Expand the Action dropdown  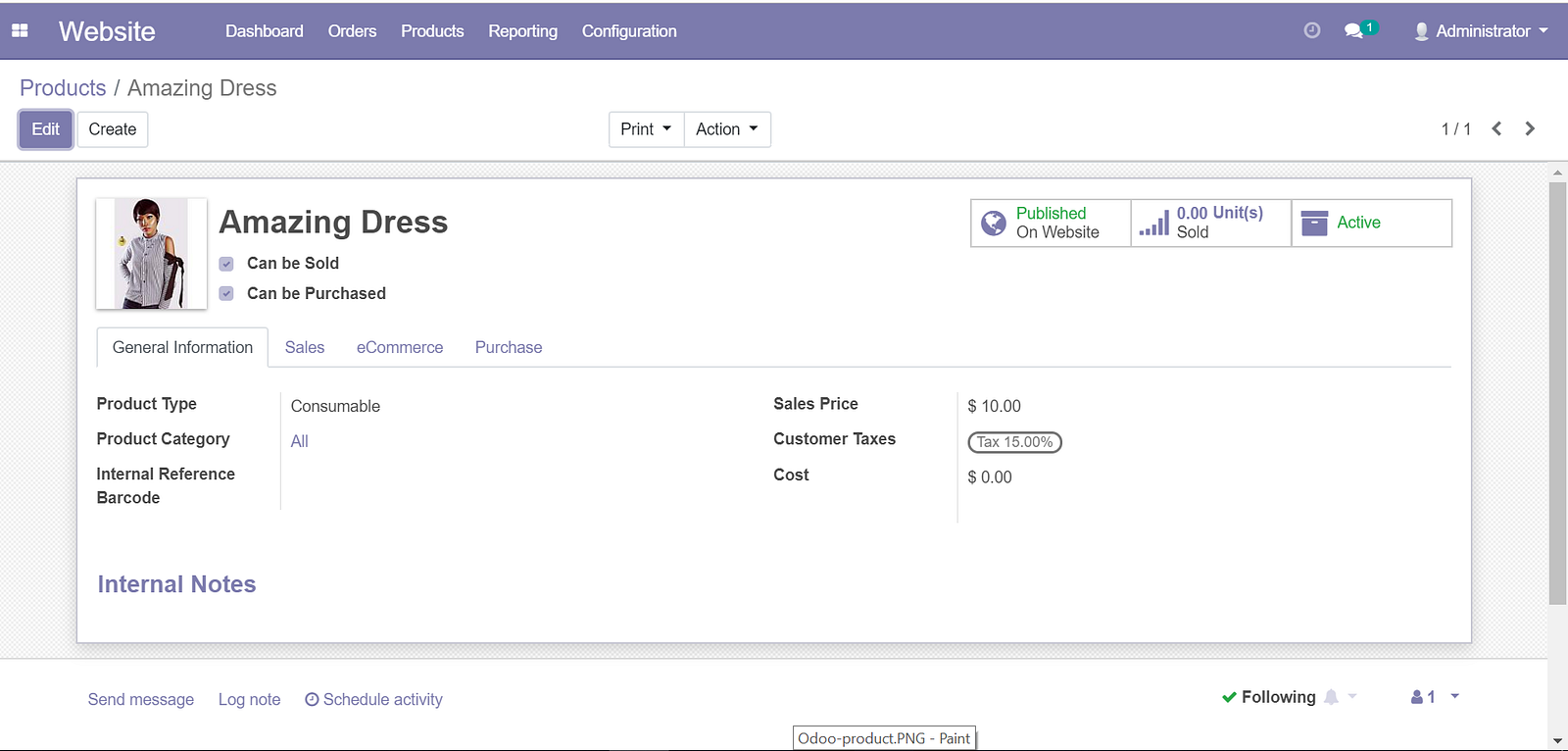(x=727, y=129)
